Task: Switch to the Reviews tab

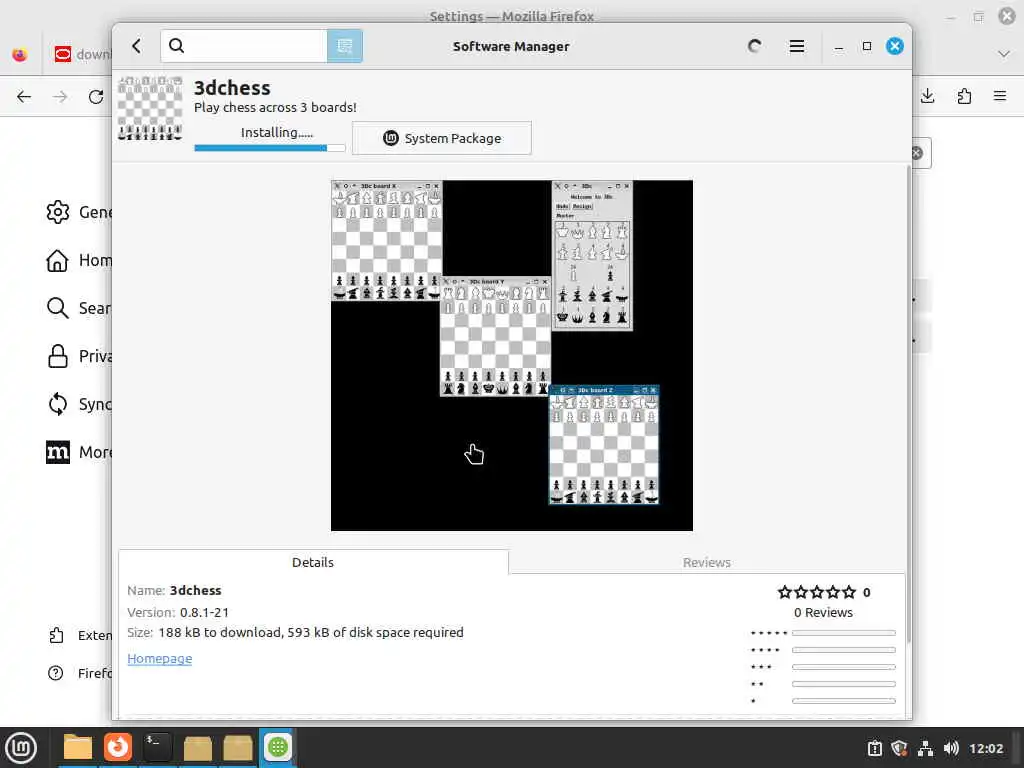Action: pos(707,562)
